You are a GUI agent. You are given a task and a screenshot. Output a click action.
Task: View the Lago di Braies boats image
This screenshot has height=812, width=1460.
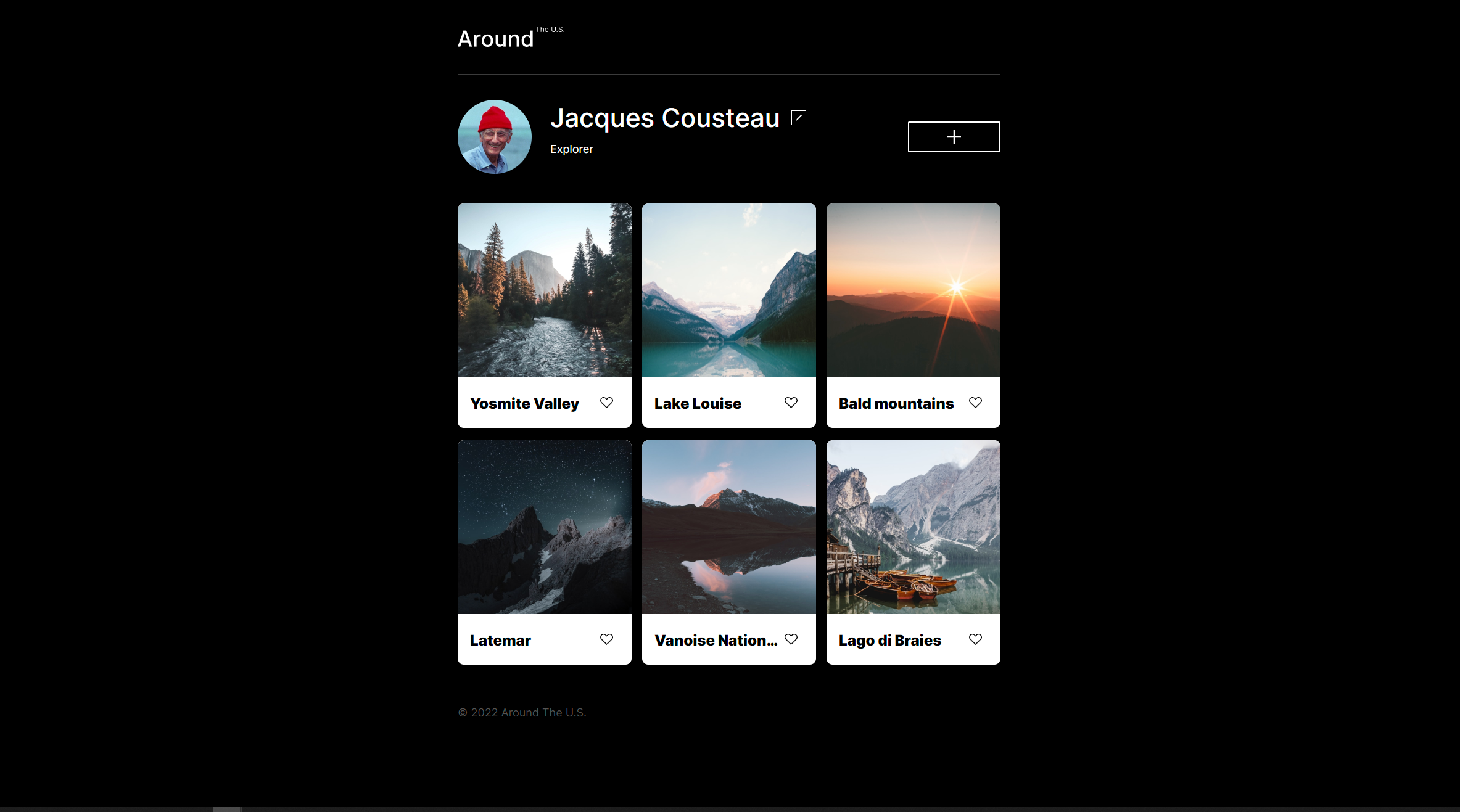tap(913, 528)
